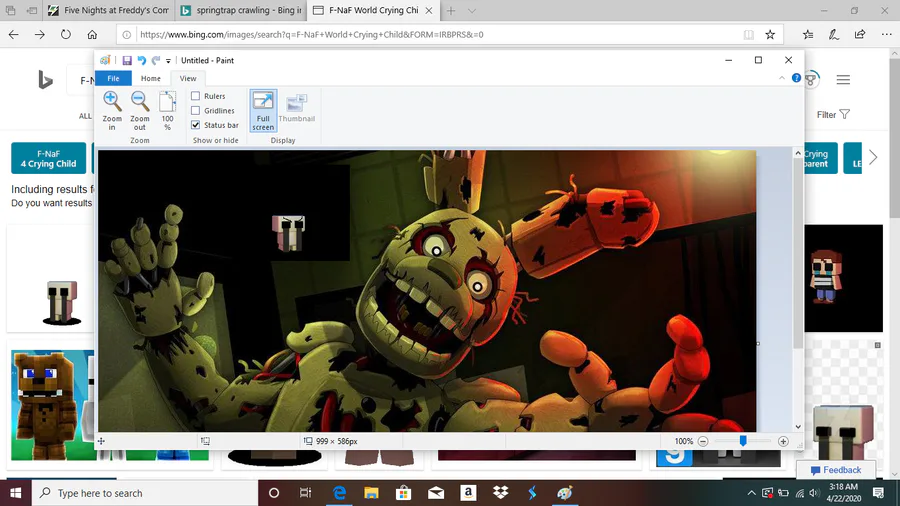Save the drawing via quick access icon
The height and width of the screenshot is (506, 900).
[x=127, y=60]
